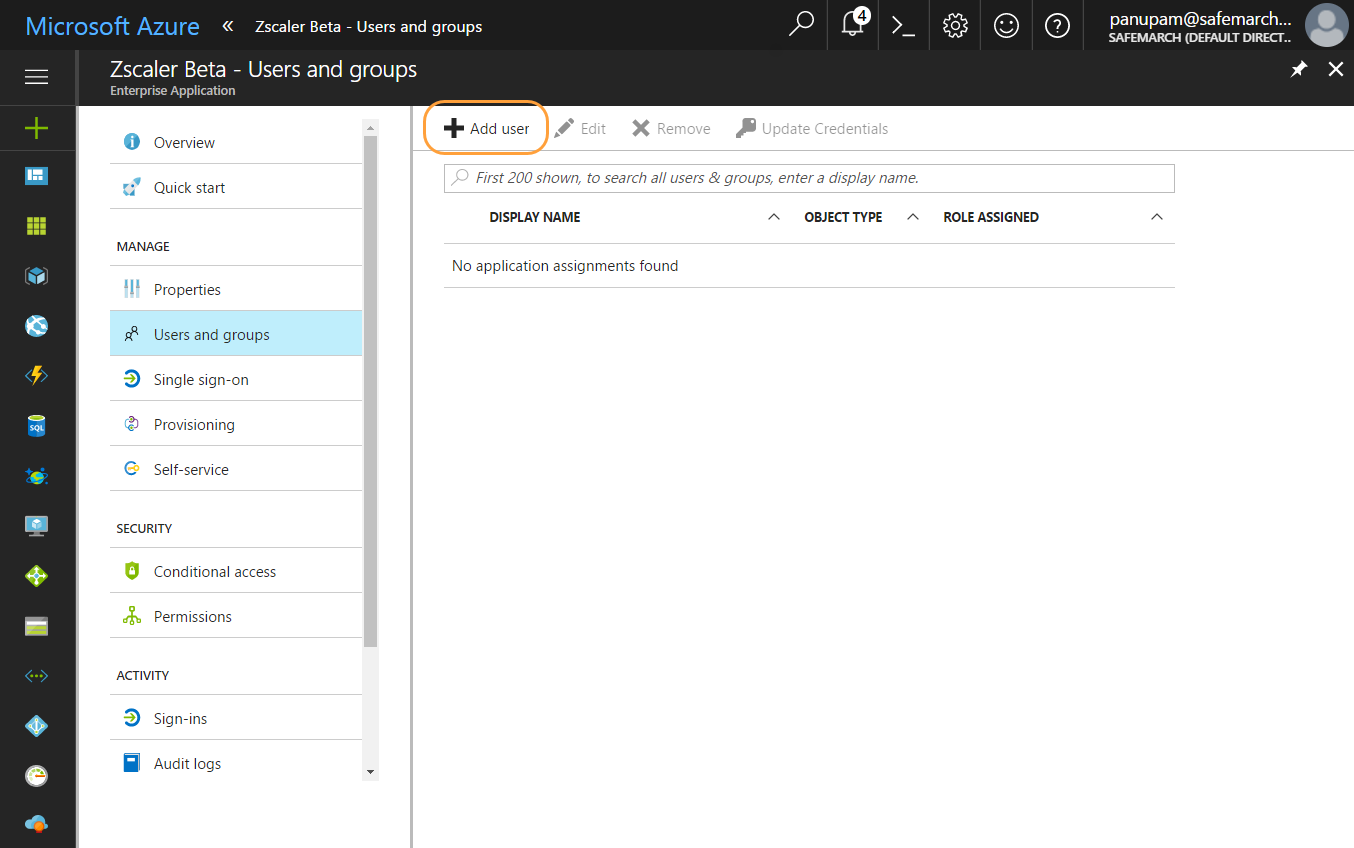1354x848 pixels.
Task: Collapse the breadcrumb with the double chevron
Action: [227, 27]
